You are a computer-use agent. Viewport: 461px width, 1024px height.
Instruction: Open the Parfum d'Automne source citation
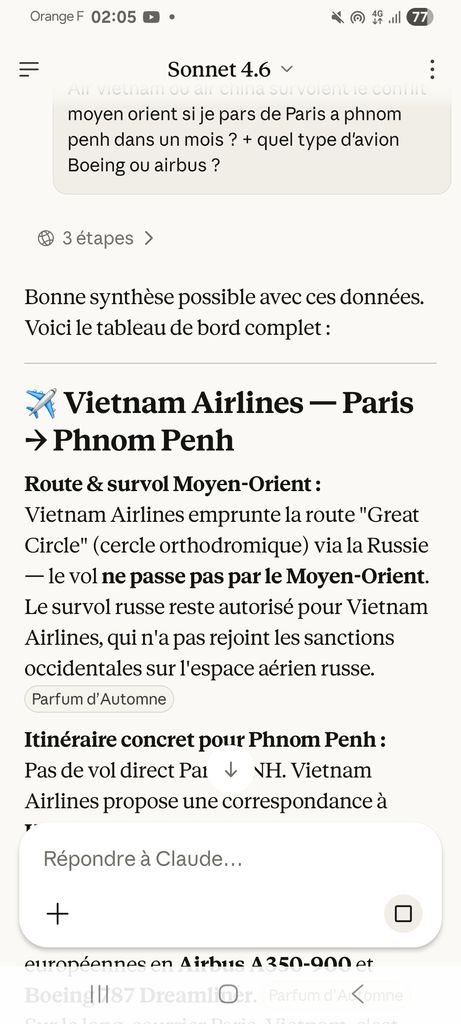(99, 699)
